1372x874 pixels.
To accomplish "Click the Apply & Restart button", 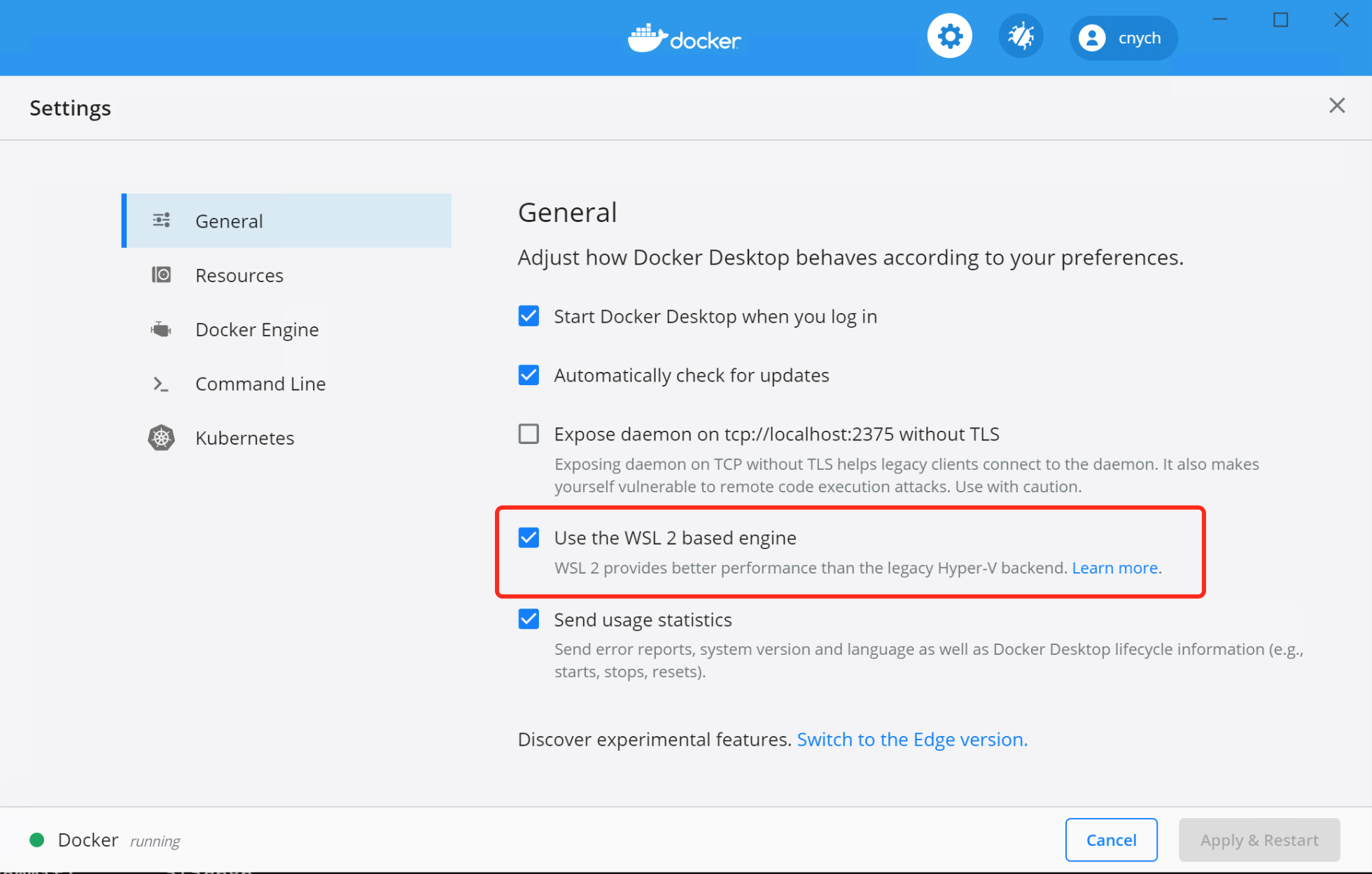I will [1259, 840].
